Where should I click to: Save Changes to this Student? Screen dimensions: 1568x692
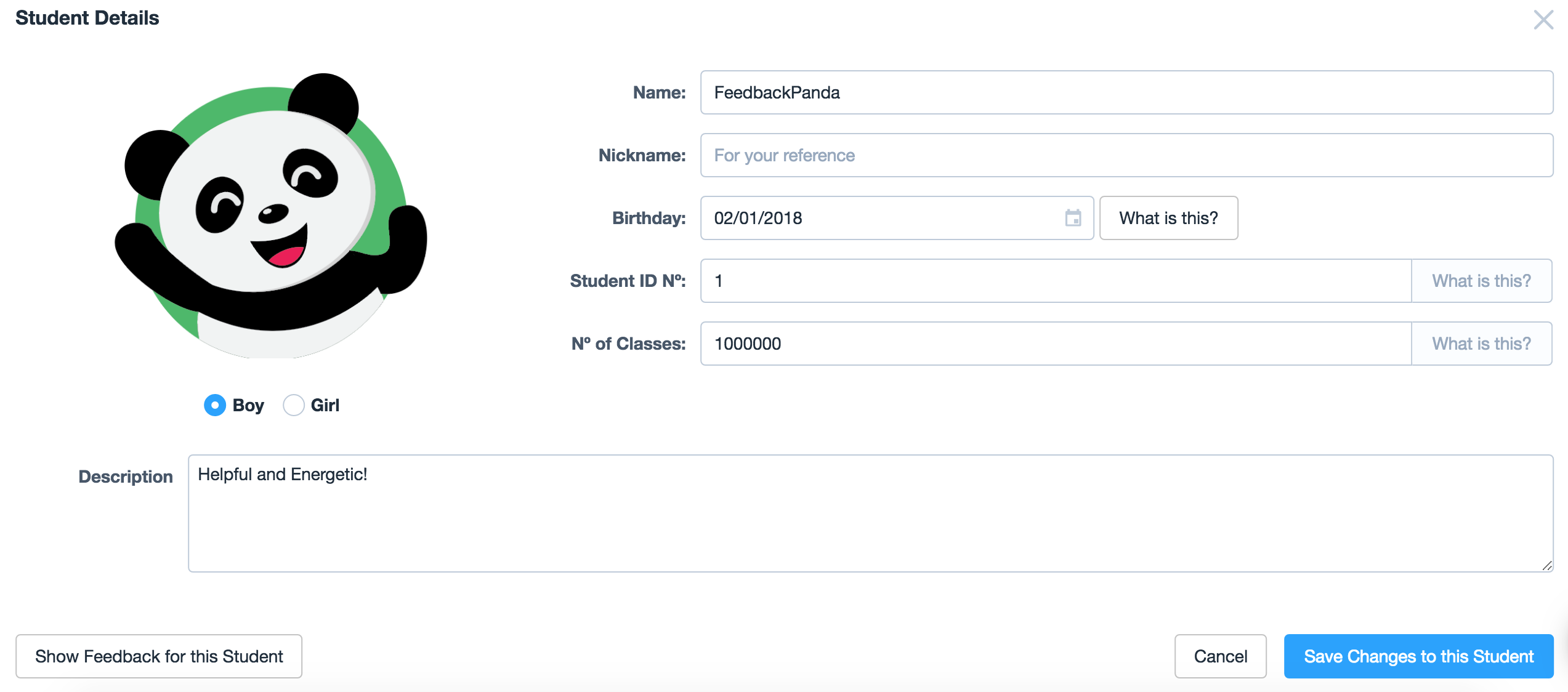tap(1418, 656)
